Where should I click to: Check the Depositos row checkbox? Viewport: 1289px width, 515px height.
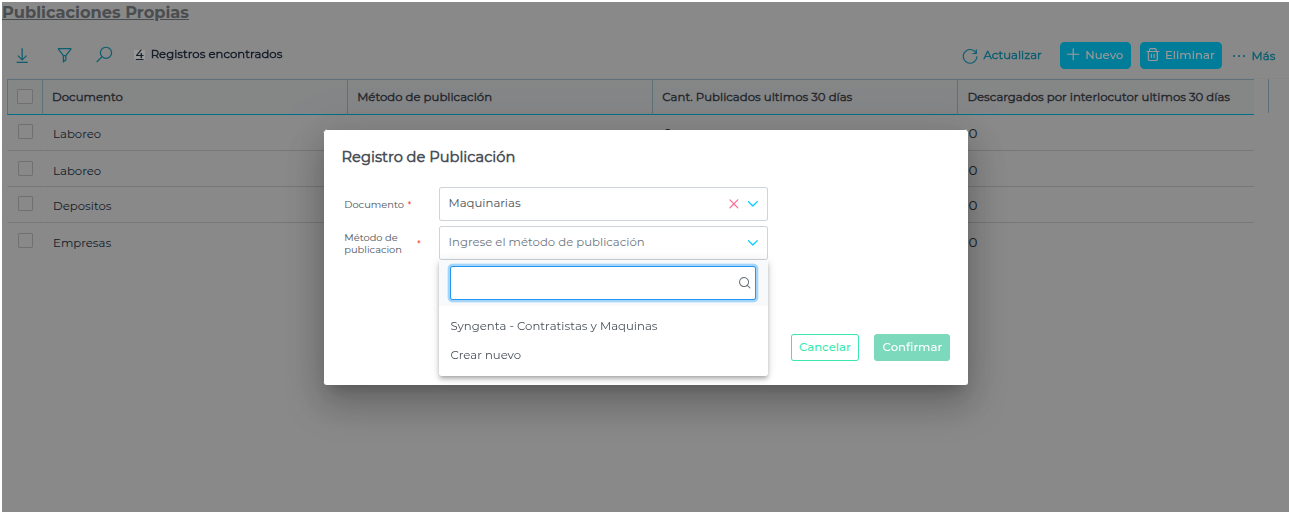tap(26, 204)
